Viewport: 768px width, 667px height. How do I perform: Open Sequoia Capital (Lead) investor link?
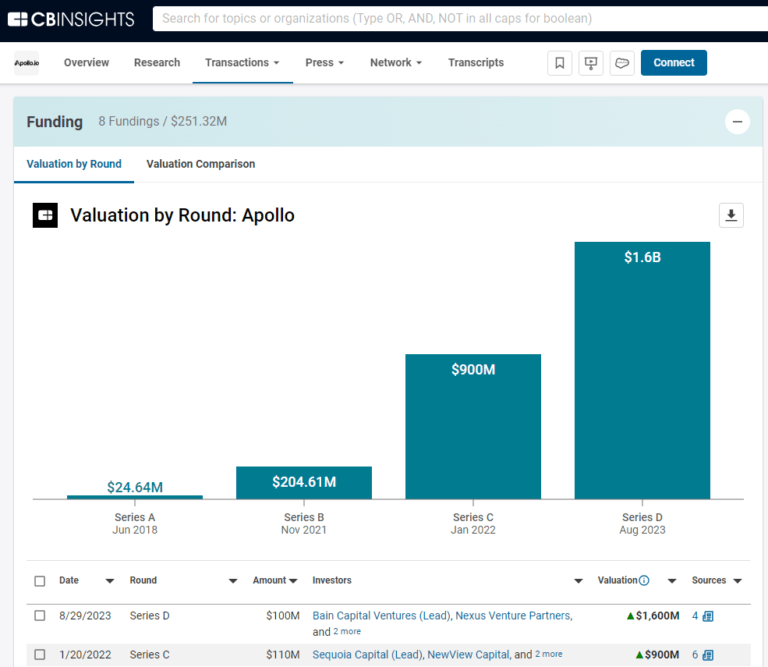click(x=367, y=655)
